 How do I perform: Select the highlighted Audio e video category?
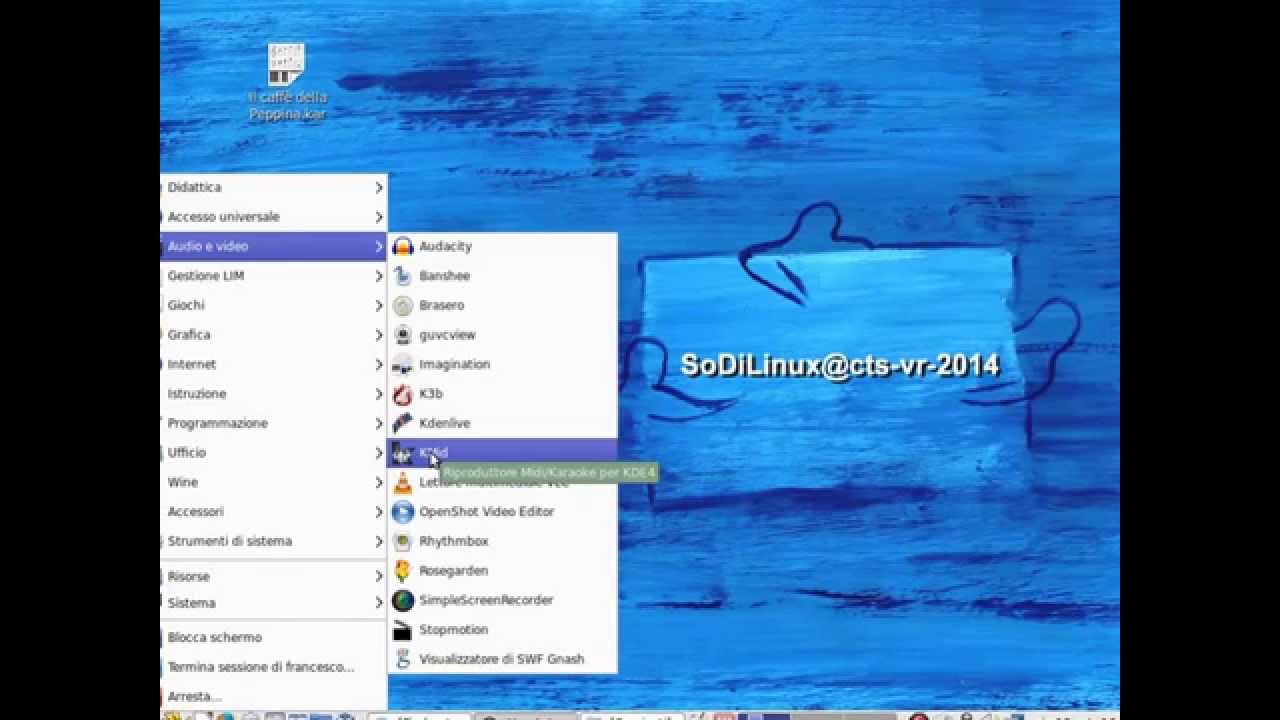click(273, 246)
